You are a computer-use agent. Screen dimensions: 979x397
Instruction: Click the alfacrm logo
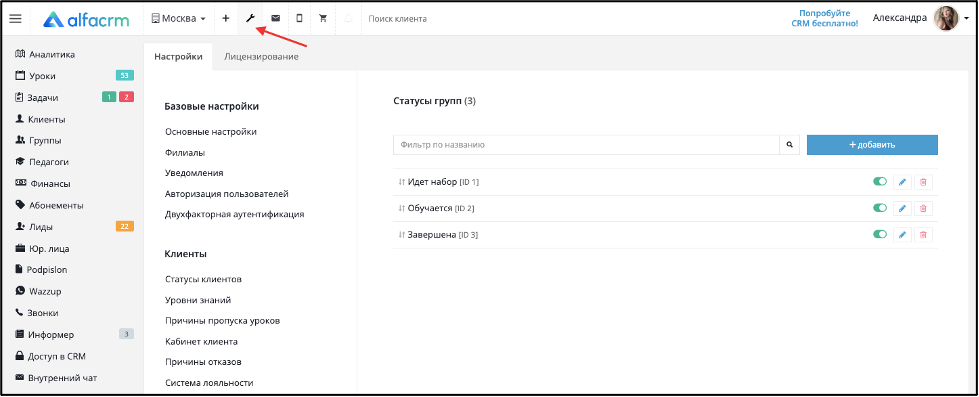86,19
